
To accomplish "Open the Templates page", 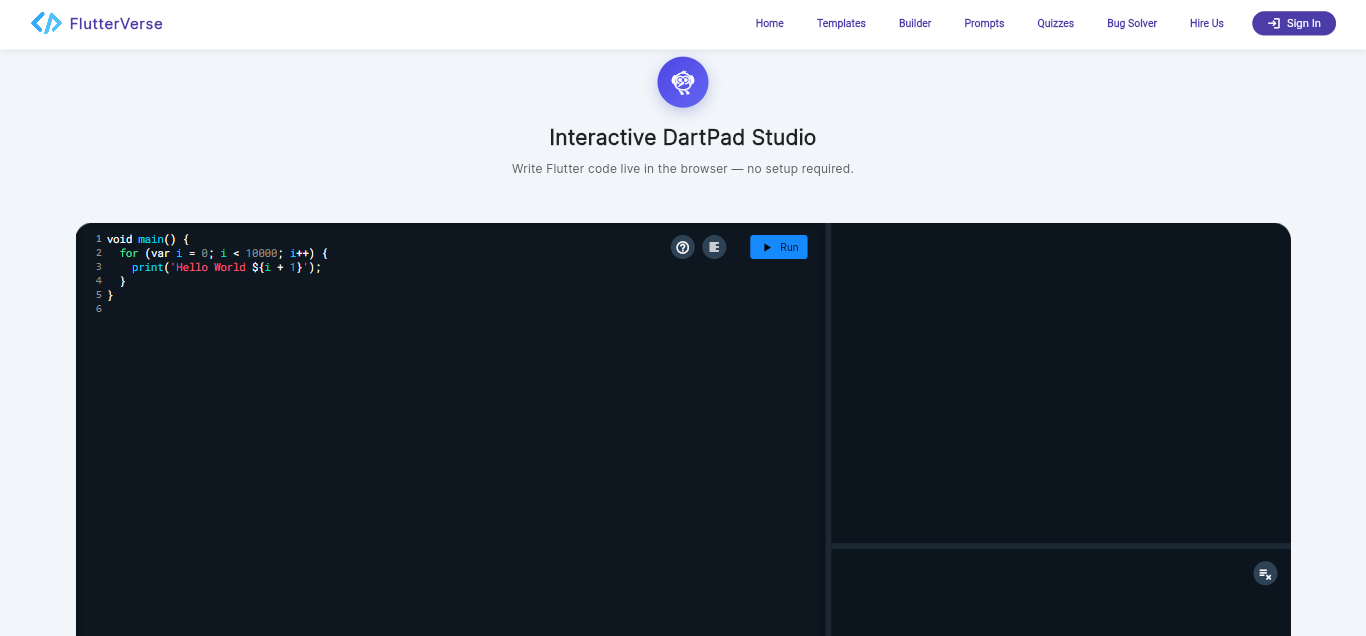I will (x=841, y=23).
